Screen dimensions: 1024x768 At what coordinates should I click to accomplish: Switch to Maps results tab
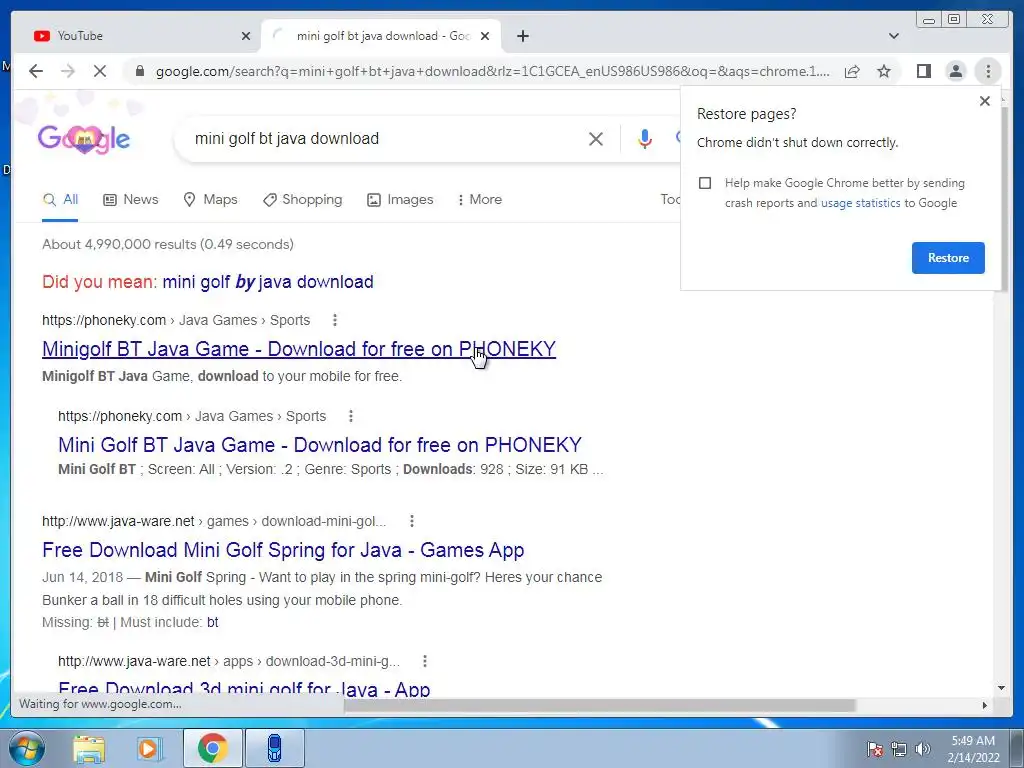click(x=210, y=200)
